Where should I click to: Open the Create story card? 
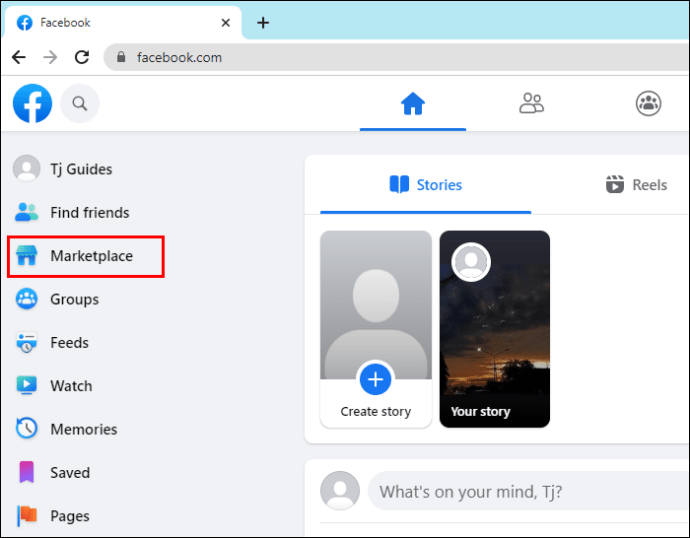click(x=376, y=329)
